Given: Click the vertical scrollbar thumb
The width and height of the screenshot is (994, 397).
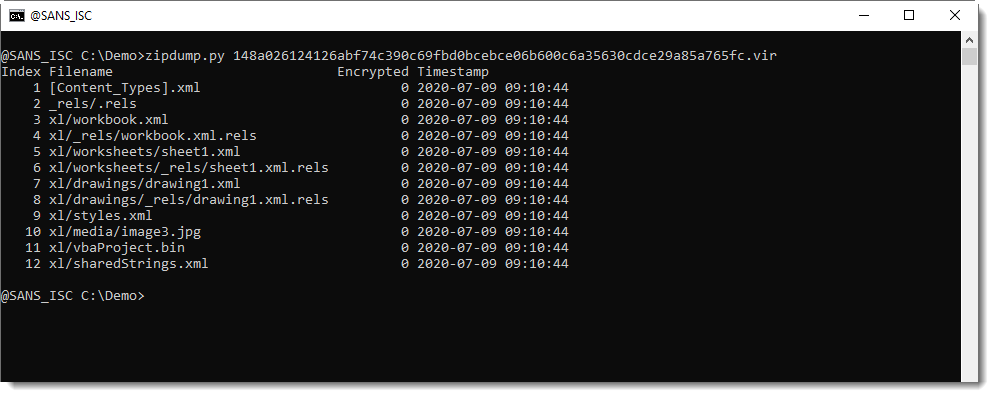Looking at the screenshot, I should (969, 56).
